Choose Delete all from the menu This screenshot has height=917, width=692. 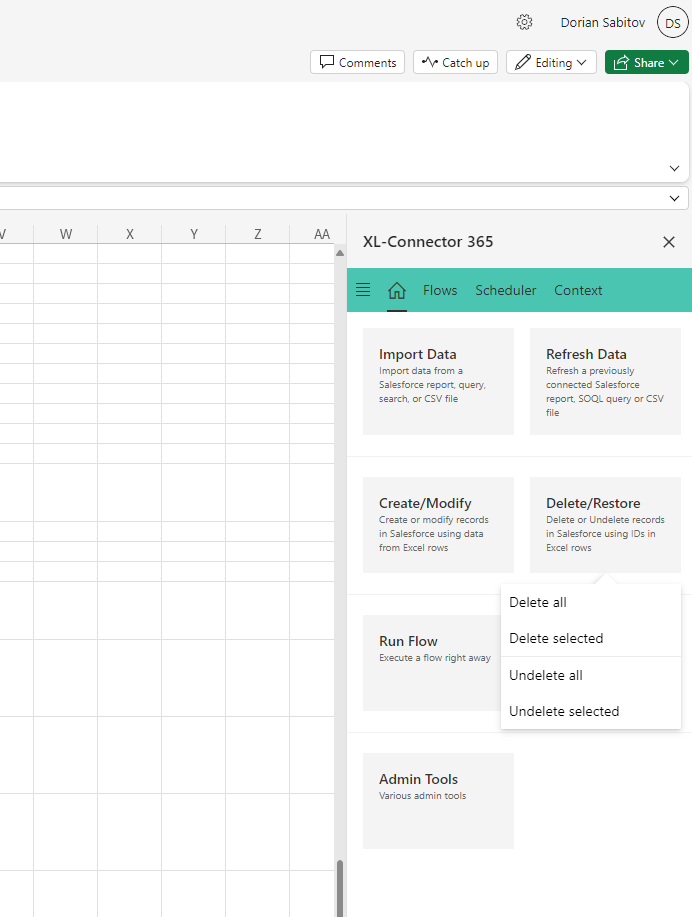point(591,602)
